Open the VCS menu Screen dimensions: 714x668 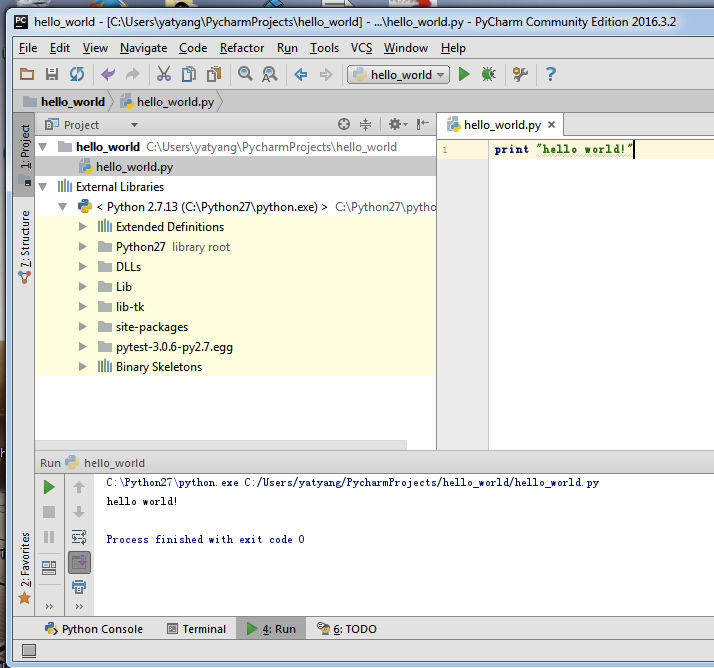[x=361, y=48]
